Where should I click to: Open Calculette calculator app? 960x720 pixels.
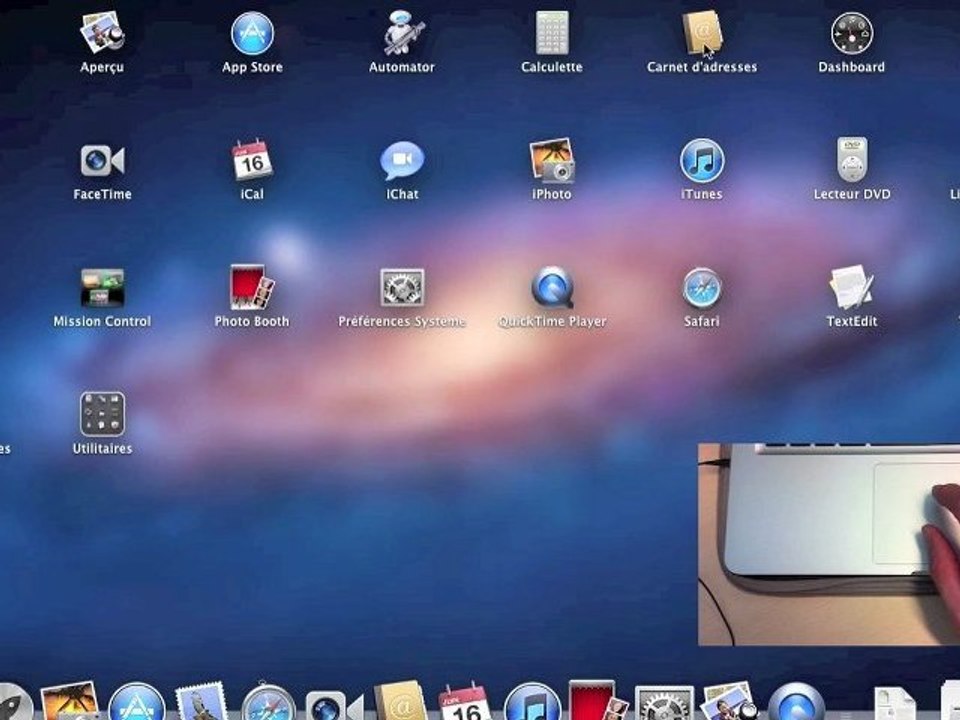click(x=552, y=32)
